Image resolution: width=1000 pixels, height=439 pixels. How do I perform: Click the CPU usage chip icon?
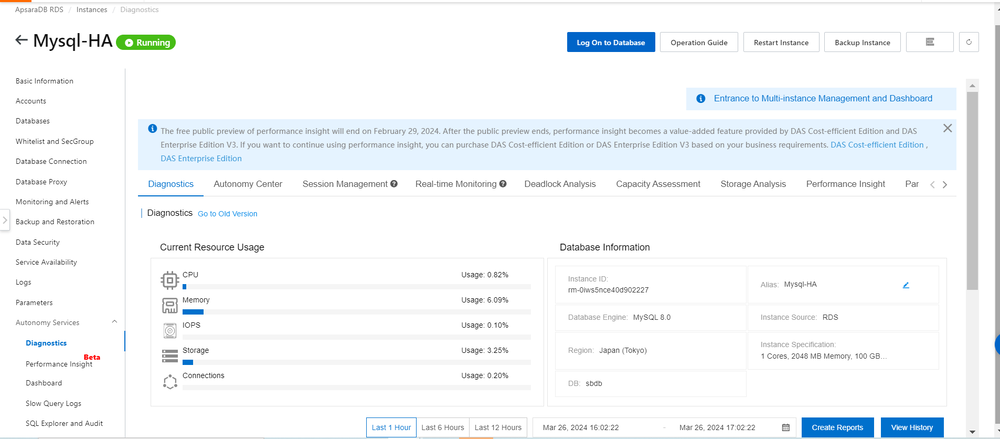[169, 278]
